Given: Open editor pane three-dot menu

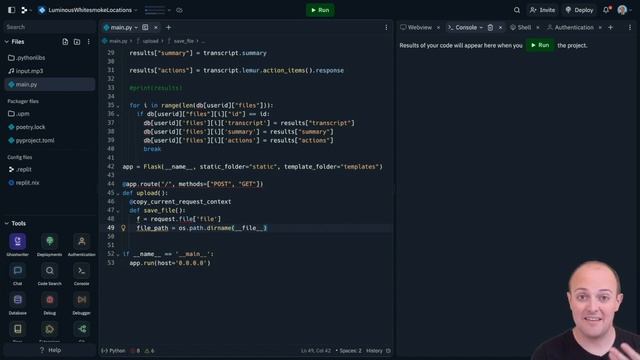Looking at the screenshot, I should click(x=386, y=27).
